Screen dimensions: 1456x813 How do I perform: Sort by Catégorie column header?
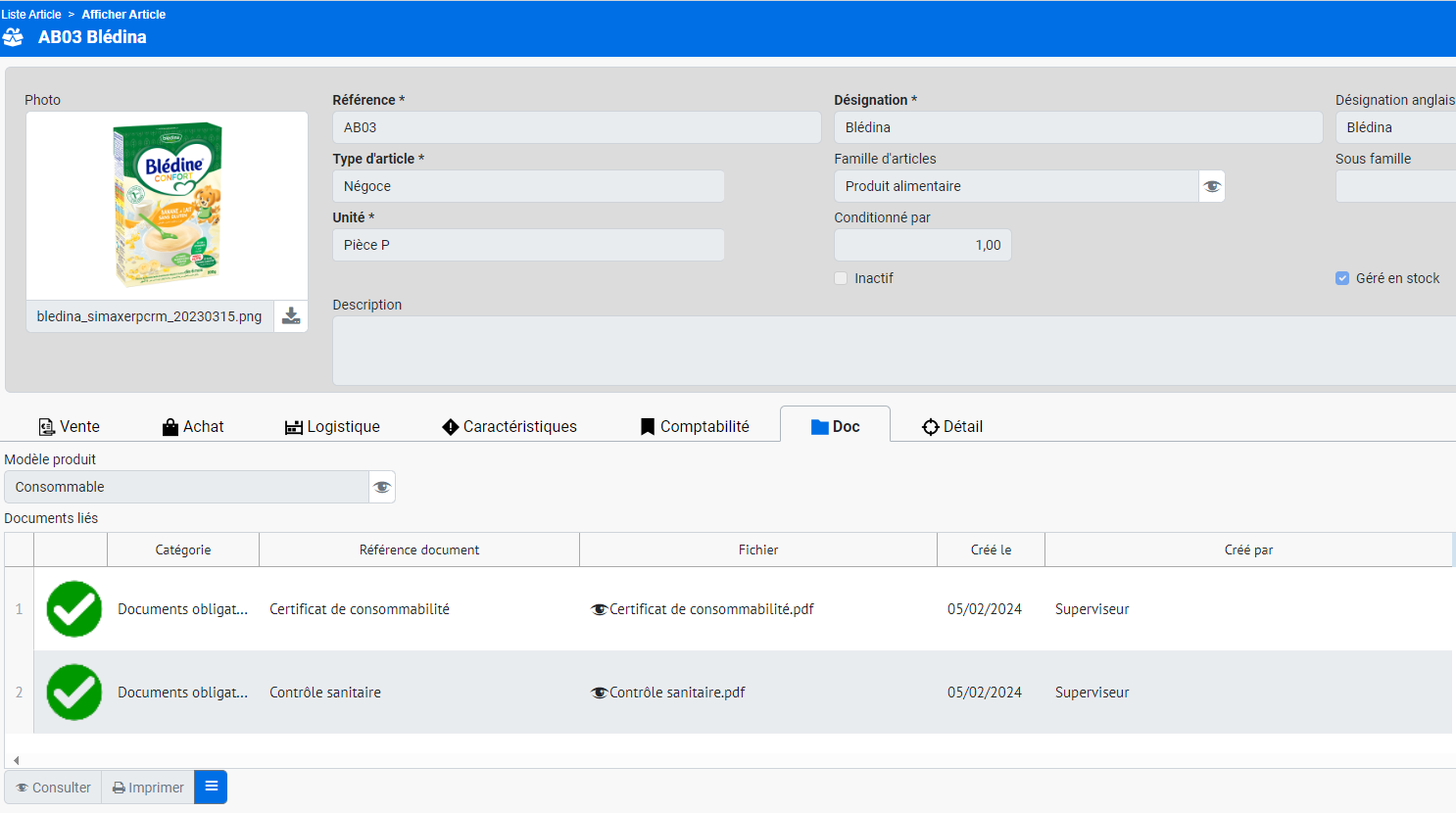click(183, 550)
